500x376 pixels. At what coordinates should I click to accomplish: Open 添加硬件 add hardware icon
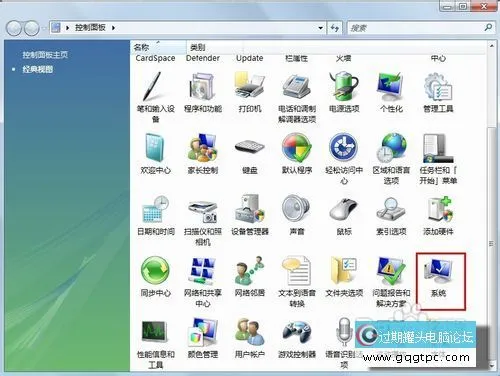point(439,209)
